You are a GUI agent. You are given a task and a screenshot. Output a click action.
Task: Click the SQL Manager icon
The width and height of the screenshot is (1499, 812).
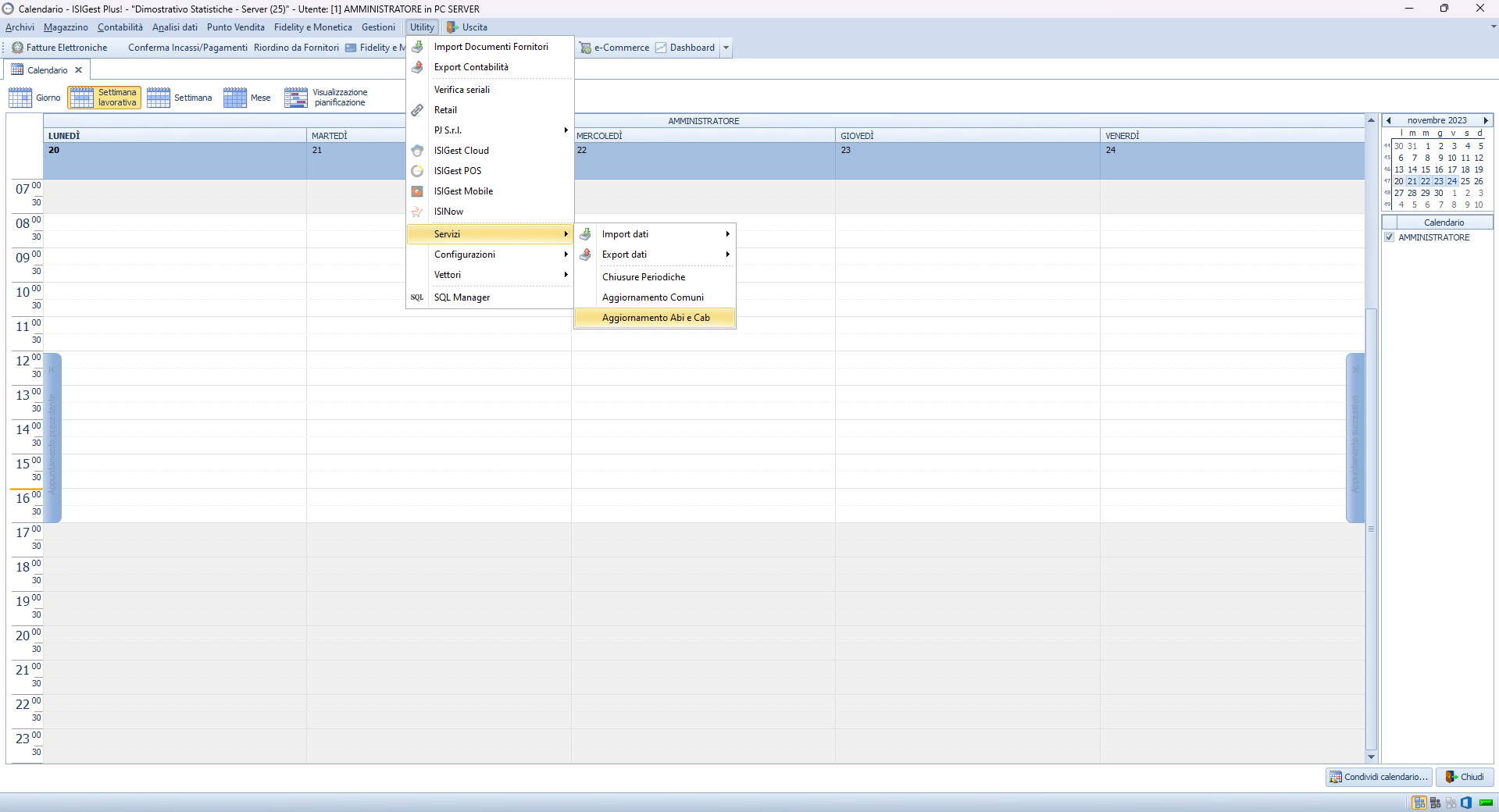click(x=417, y=297)
